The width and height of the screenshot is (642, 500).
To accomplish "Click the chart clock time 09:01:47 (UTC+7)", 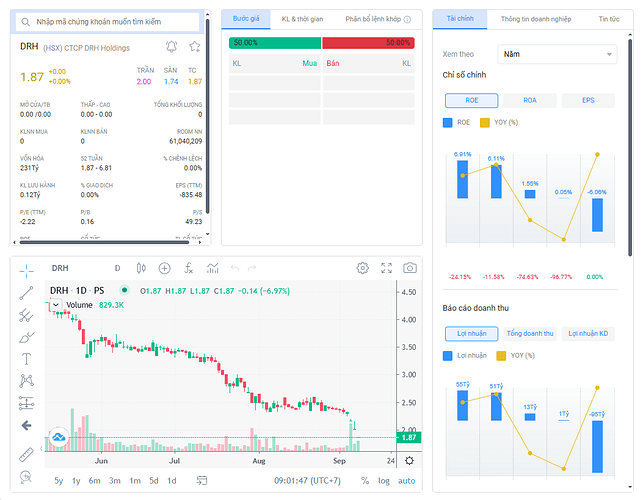I will click(x=307, y=480).
